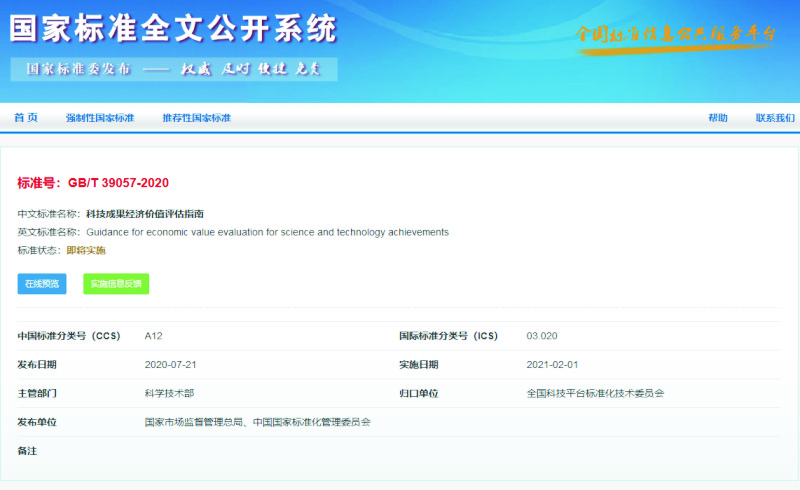Open the 帮助 help link
The height and width of the screenshot is (490, 800).
click(x=718, y=118)
